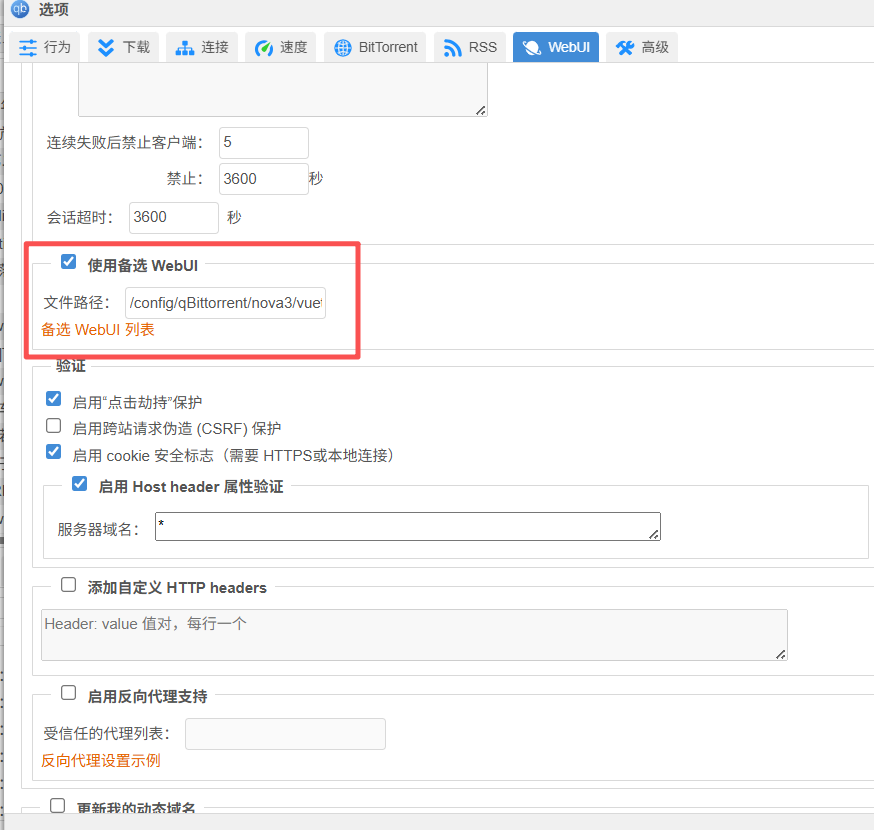Click the speedometer icon on 速度 tab
874x830 pixels.
pos(264,47)
